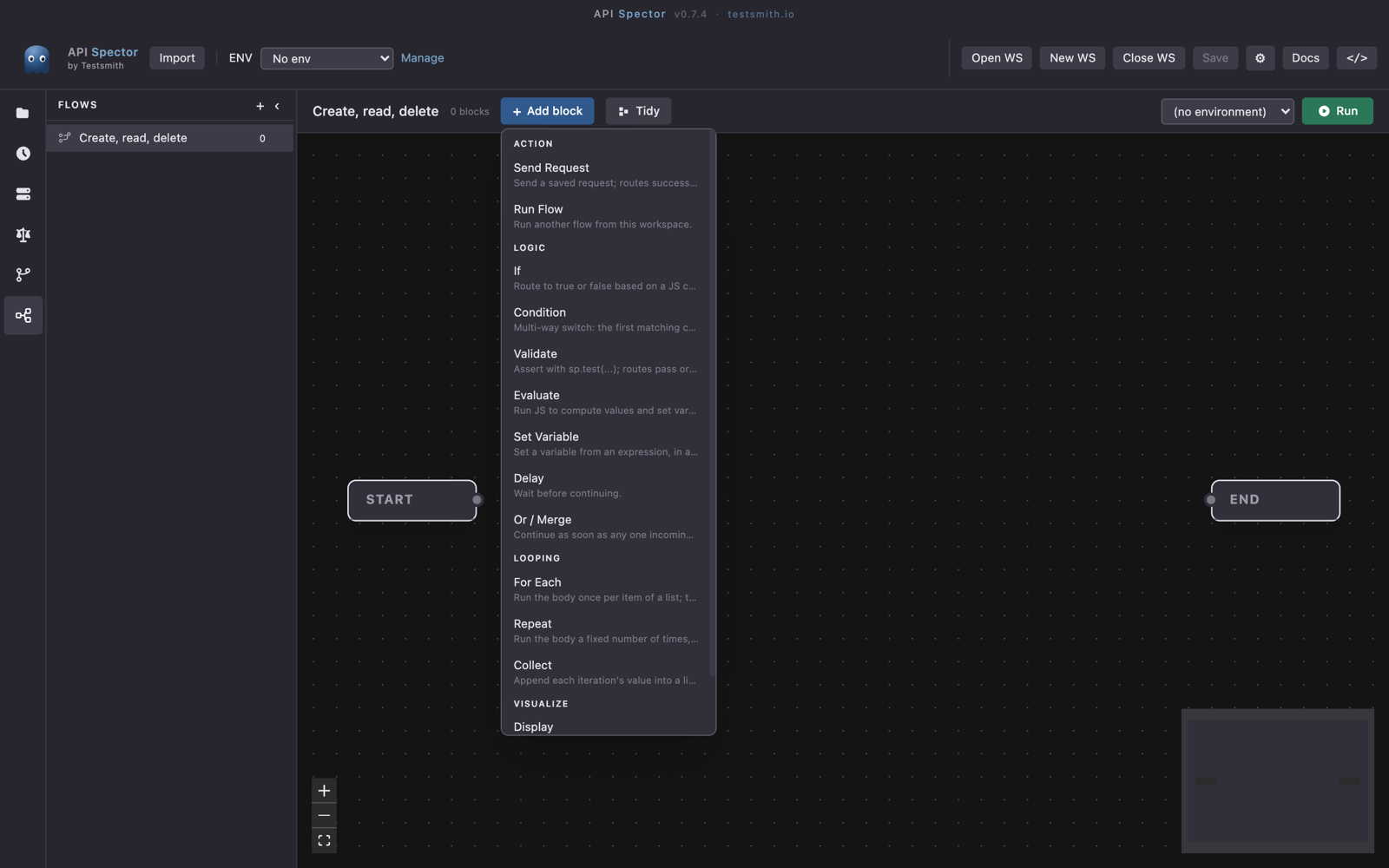Select the Condition block
The image size is (1389, 868).
[606, 319]
